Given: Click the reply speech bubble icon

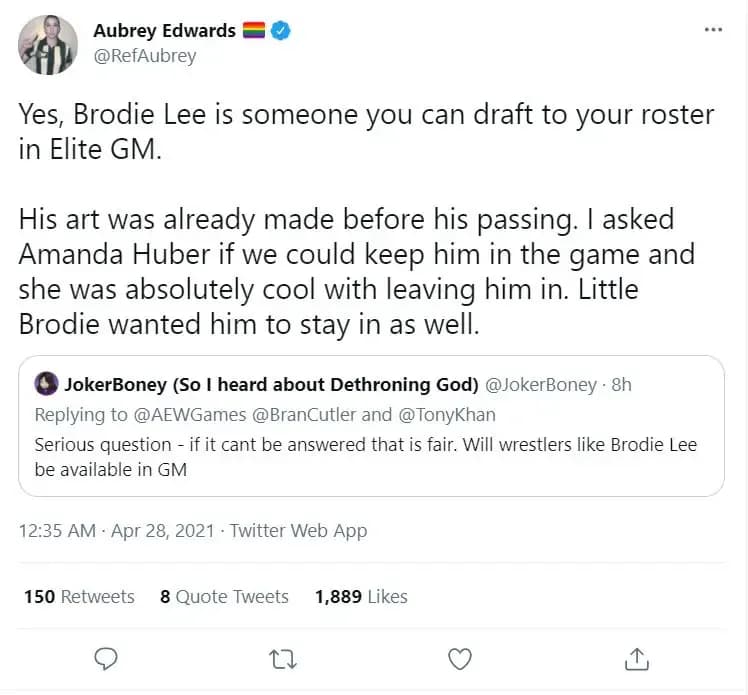Looking at the screenshot, I should [x=105, y=659].
